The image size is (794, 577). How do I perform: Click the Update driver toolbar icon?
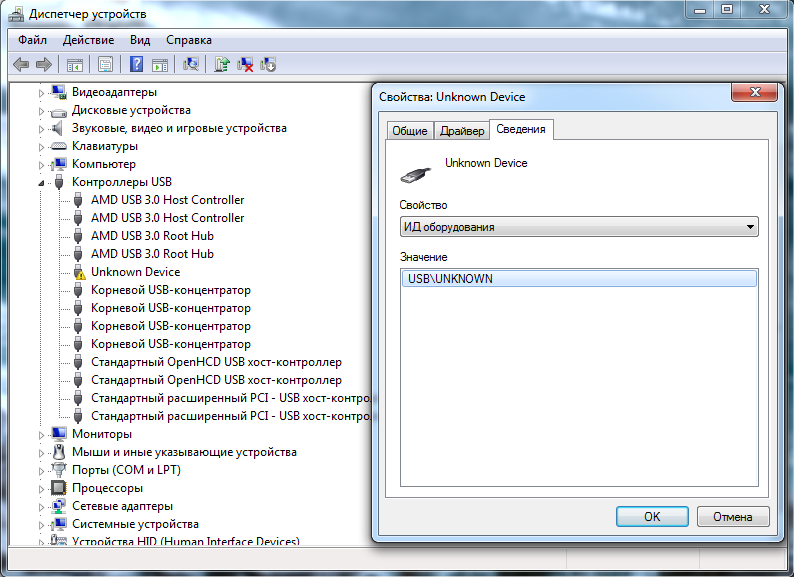pos(222,64)
